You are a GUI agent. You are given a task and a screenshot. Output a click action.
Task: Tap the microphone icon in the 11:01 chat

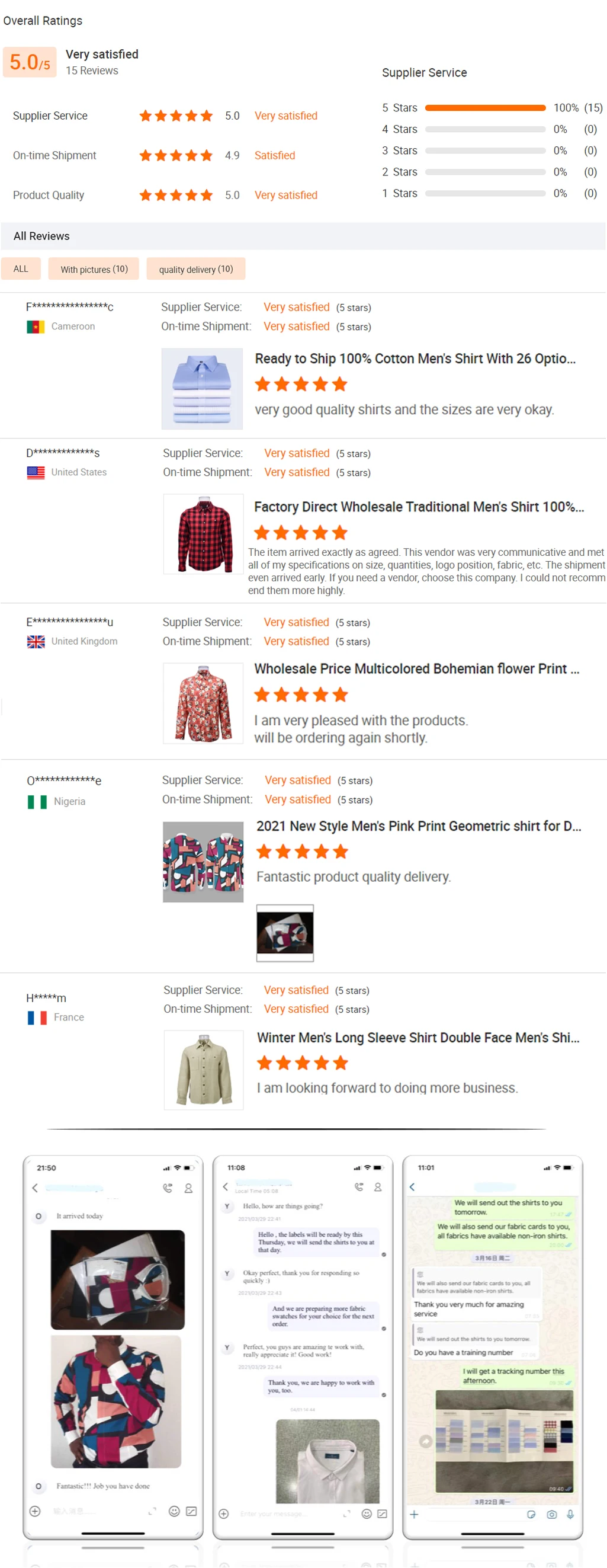570,1515
